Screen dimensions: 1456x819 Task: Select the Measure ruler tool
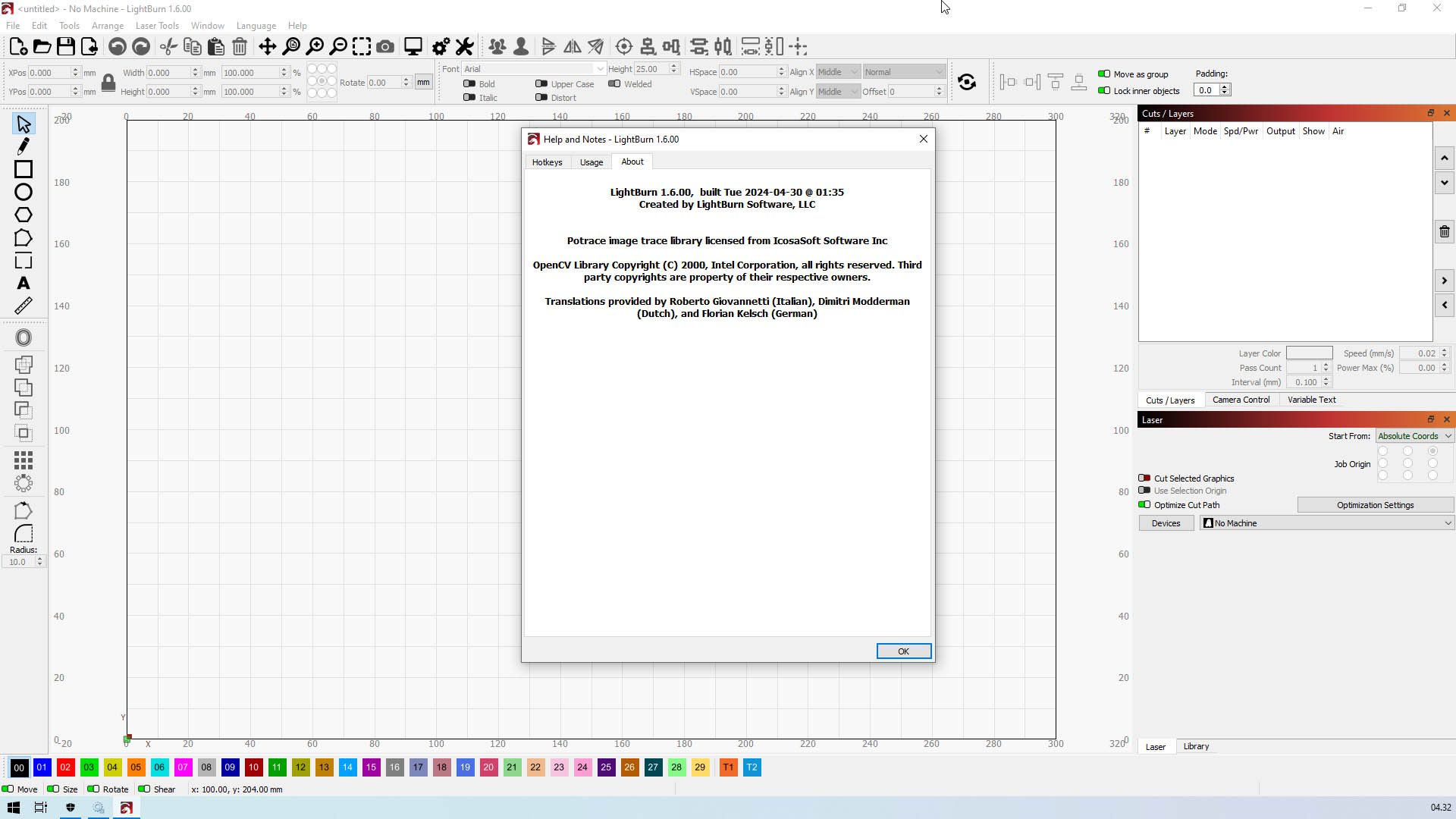24,306
